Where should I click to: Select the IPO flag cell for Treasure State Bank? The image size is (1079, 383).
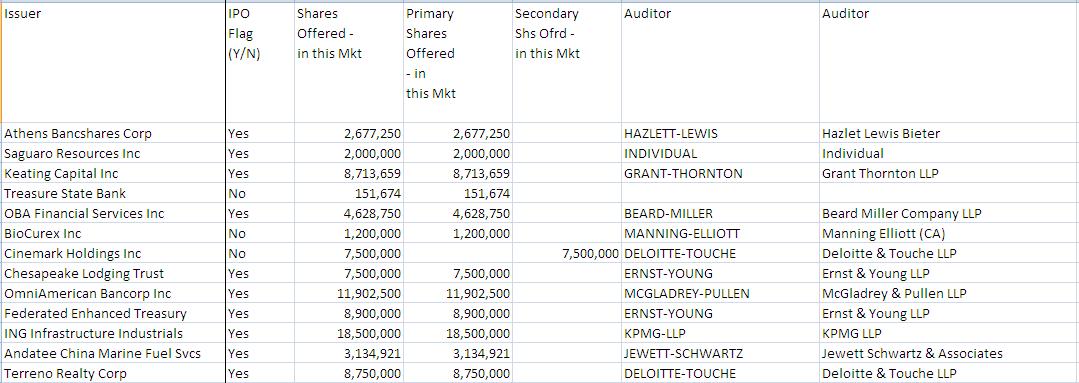[259, 193]
